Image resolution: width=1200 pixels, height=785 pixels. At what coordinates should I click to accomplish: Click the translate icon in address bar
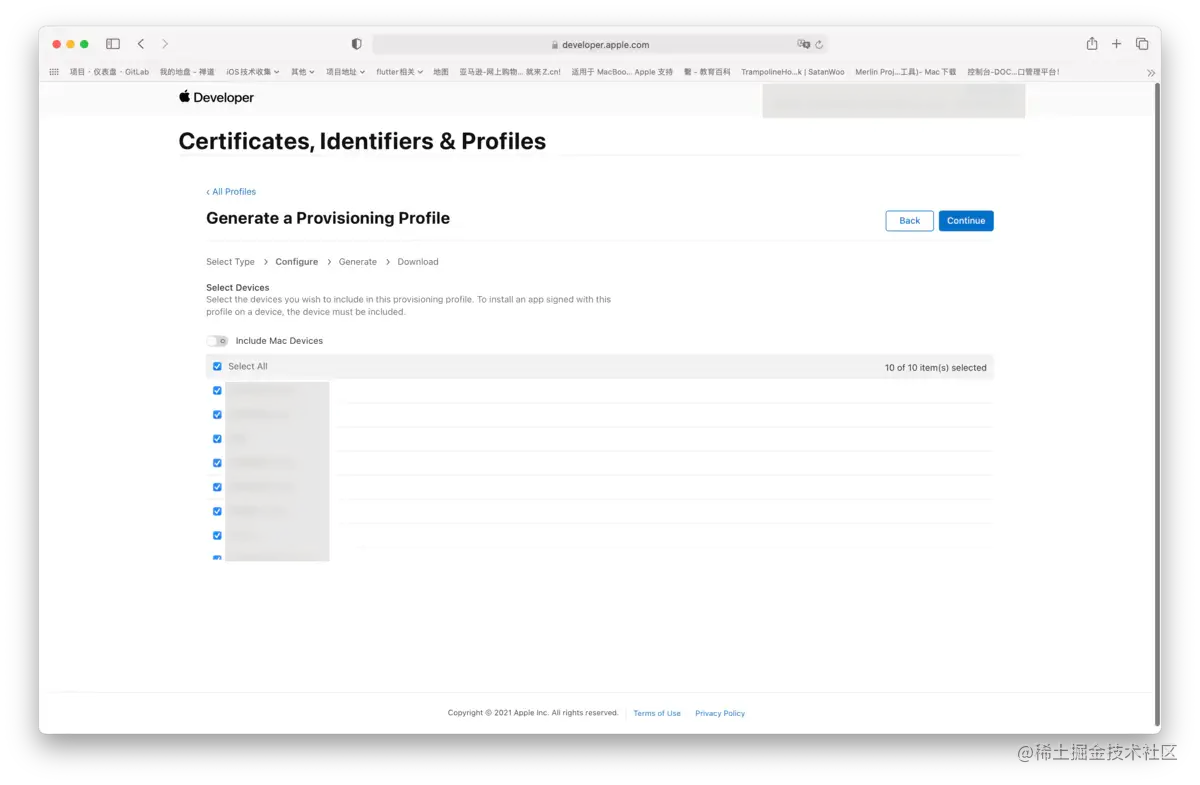[x=803, y=44]
